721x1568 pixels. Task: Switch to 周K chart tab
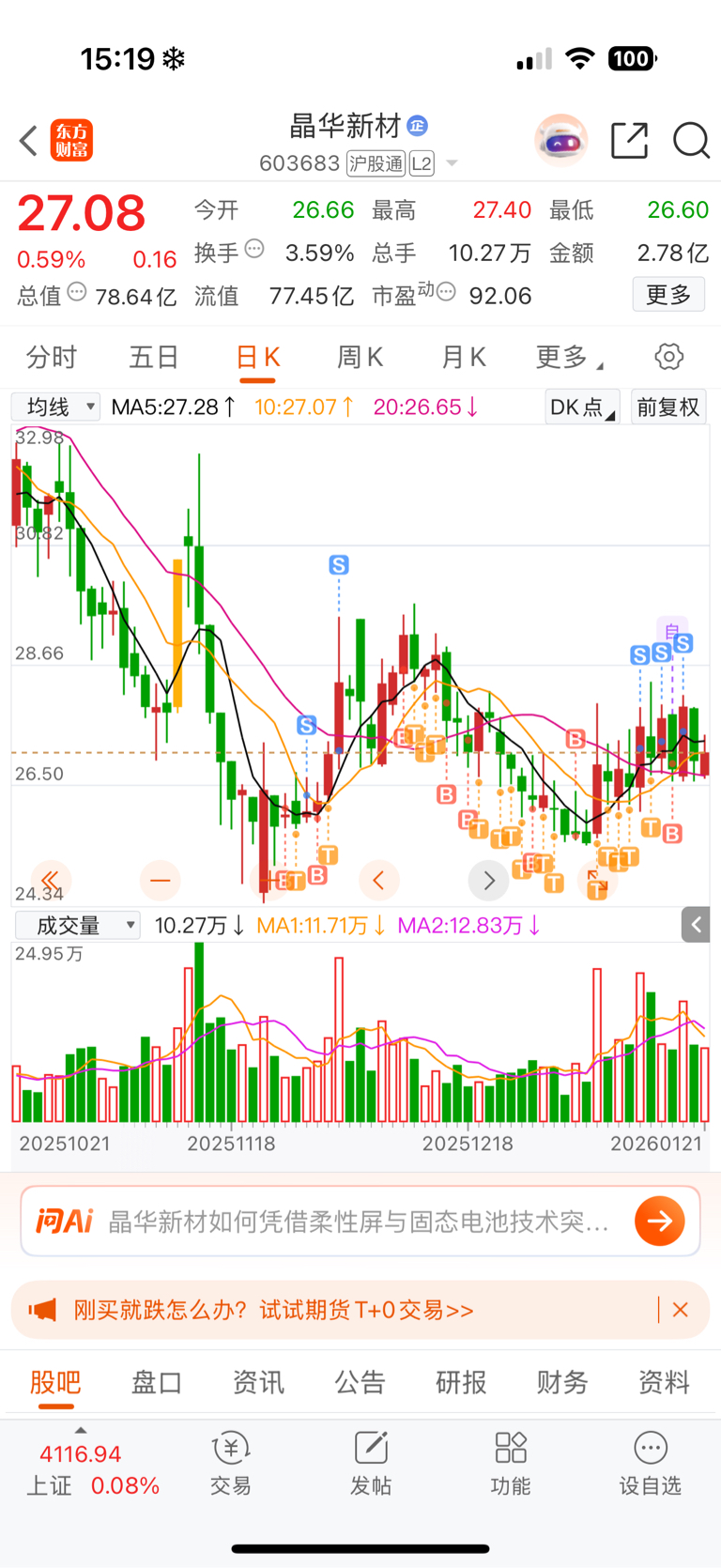click(x=360, y=358)
